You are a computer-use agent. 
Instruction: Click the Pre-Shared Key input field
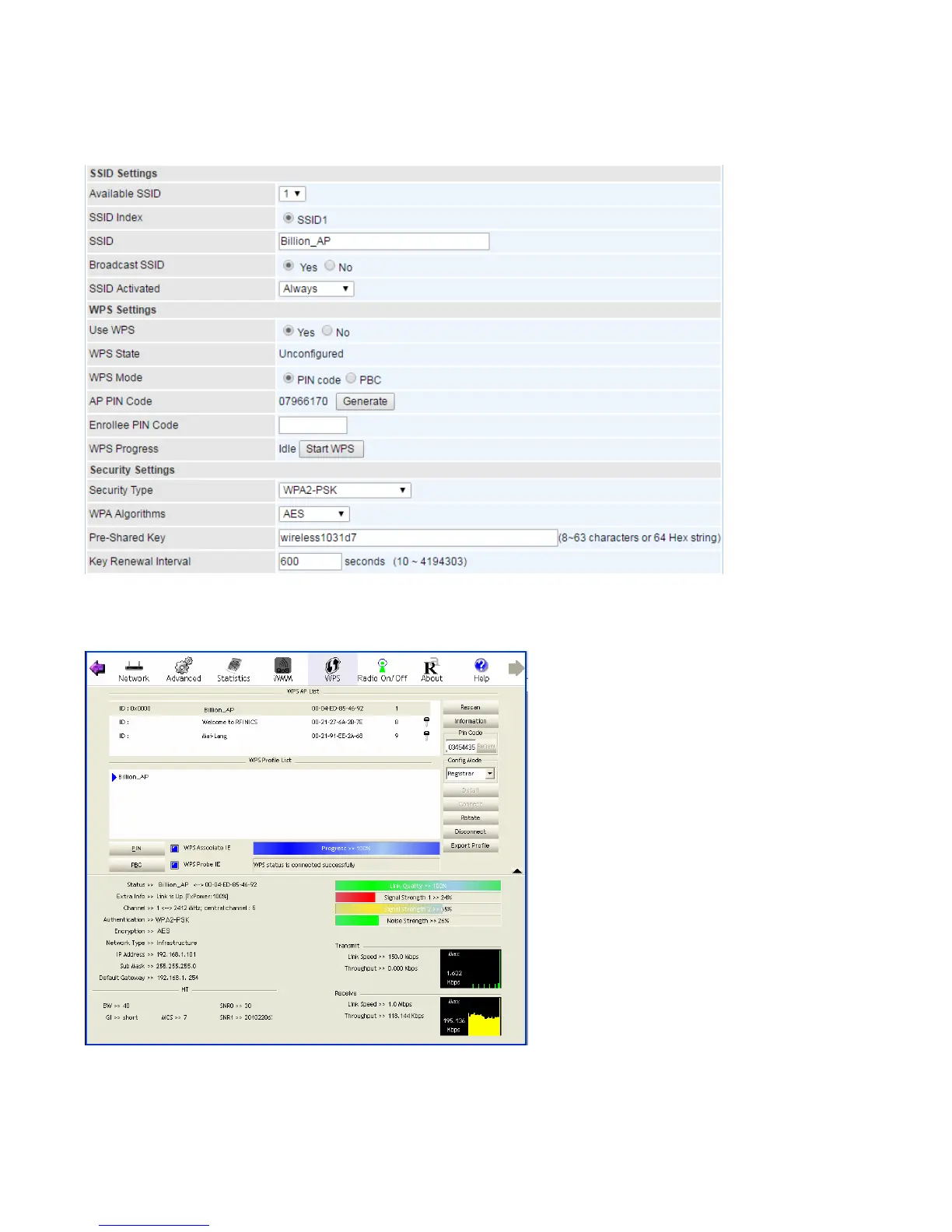point(418,538)
